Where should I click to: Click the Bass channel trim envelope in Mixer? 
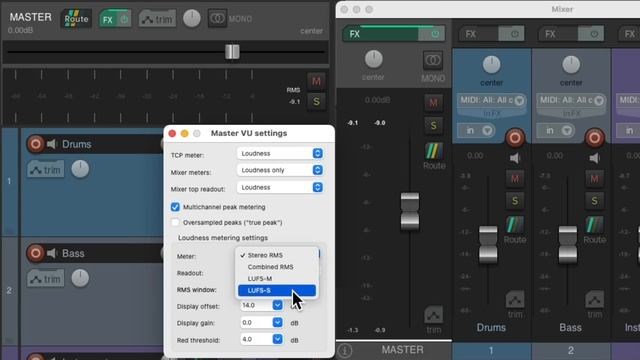click(x=595, y=299)
